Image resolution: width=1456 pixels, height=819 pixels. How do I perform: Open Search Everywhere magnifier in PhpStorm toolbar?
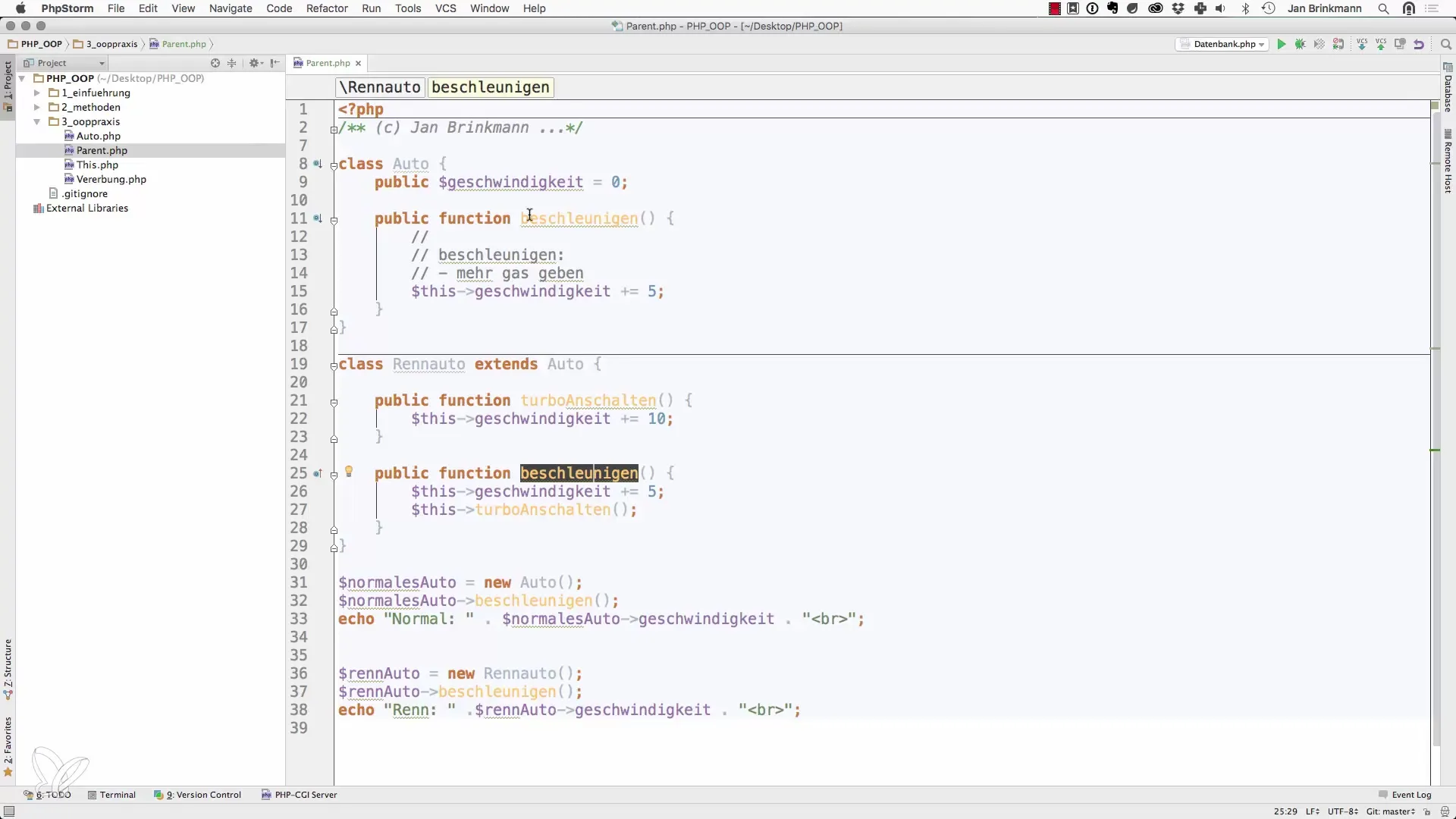[x=1445, y=44]
